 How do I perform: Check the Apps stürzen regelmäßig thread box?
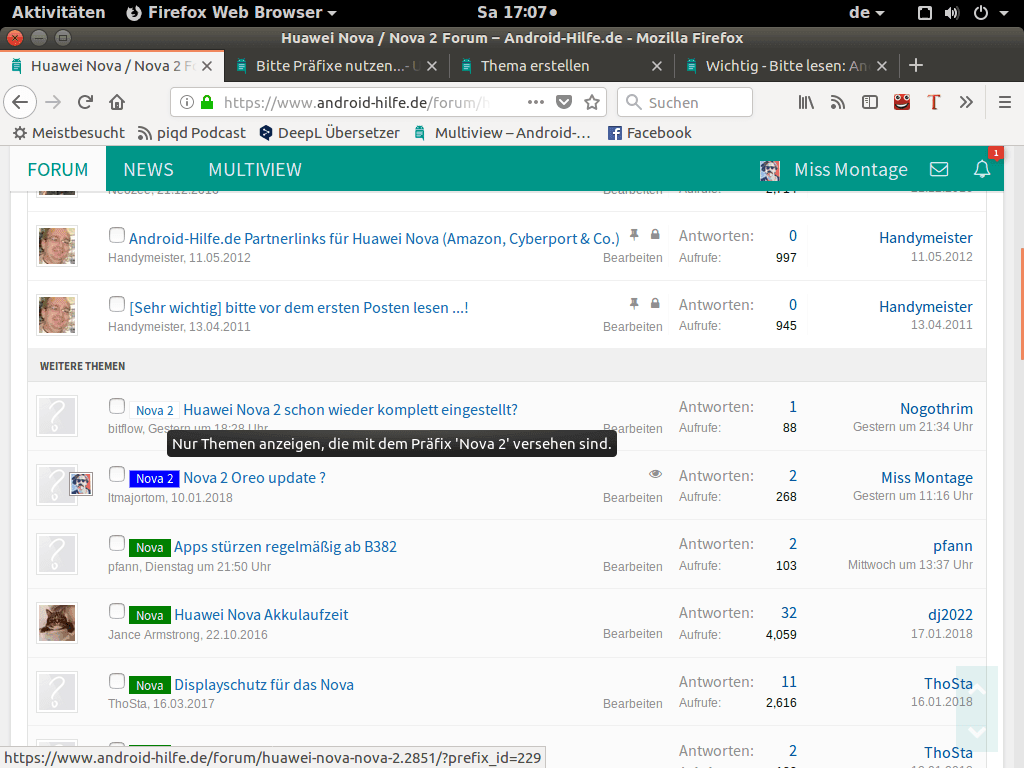click(x=117, y=543)
